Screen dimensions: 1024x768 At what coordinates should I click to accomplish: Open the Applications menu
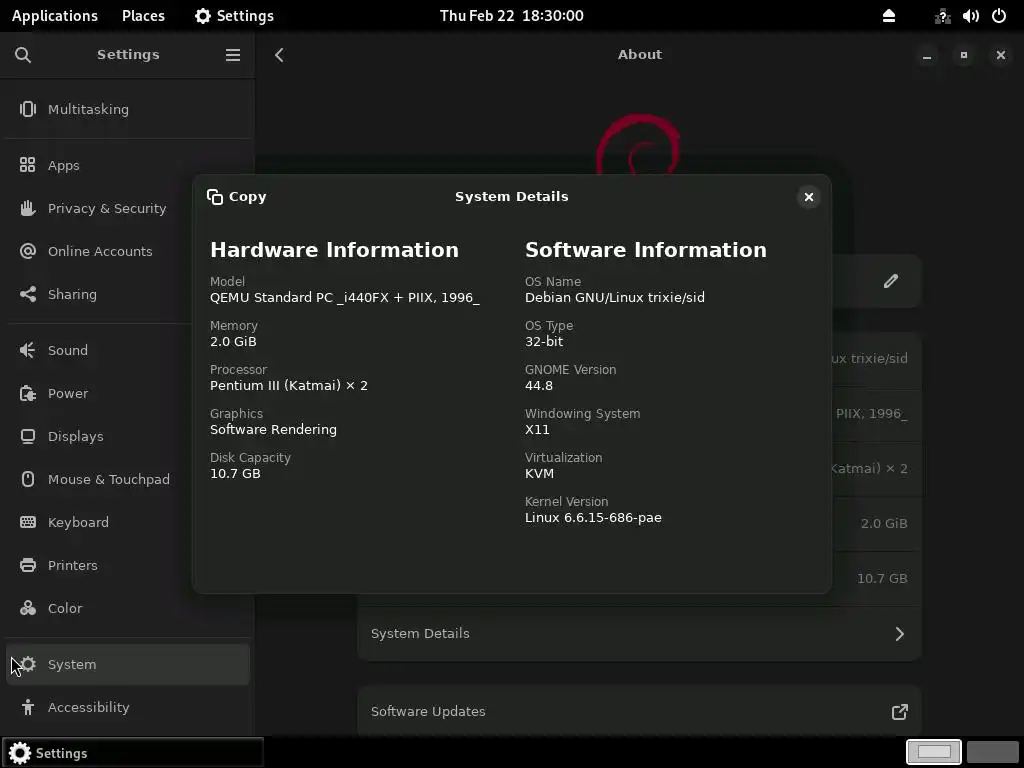[55, 16]
